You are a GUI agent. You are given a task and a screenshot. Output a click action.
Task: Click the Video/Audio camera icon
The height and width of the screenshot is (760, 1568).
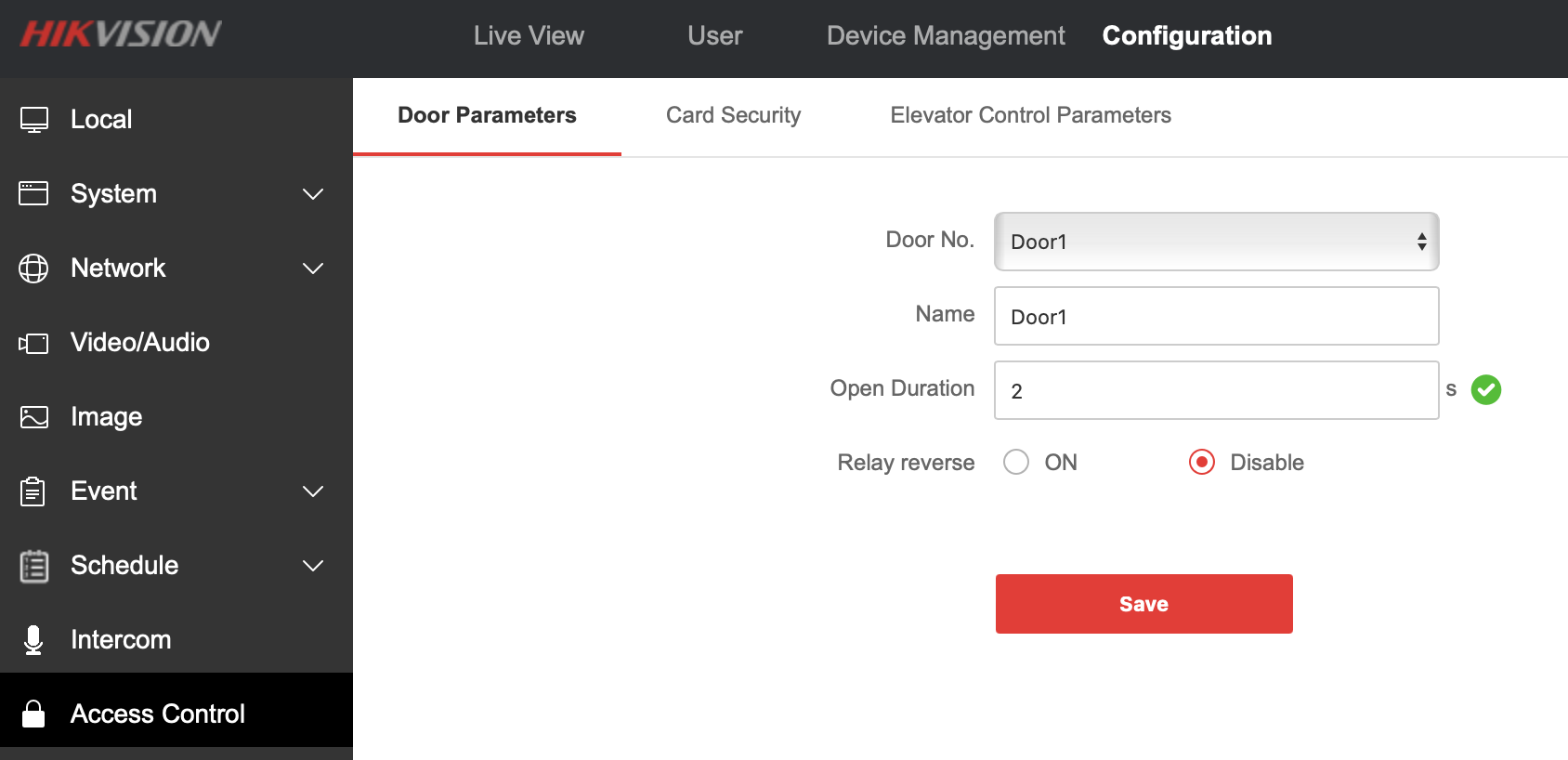33,343
